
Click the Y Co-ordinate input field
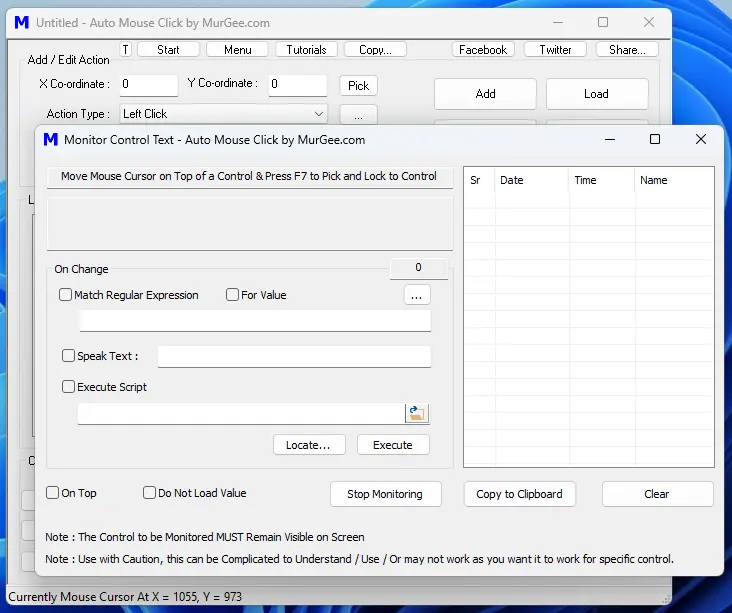[x=297, y=85]
